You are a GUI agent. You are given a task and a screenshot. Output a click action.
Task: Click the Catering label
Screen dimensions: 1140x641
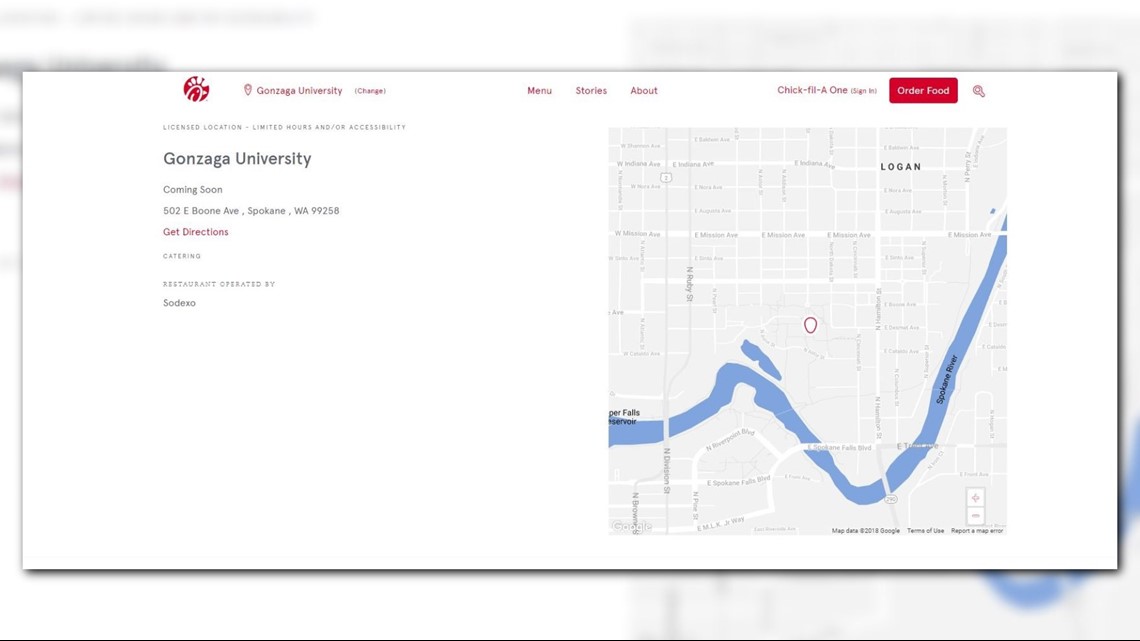pos(182,256)
